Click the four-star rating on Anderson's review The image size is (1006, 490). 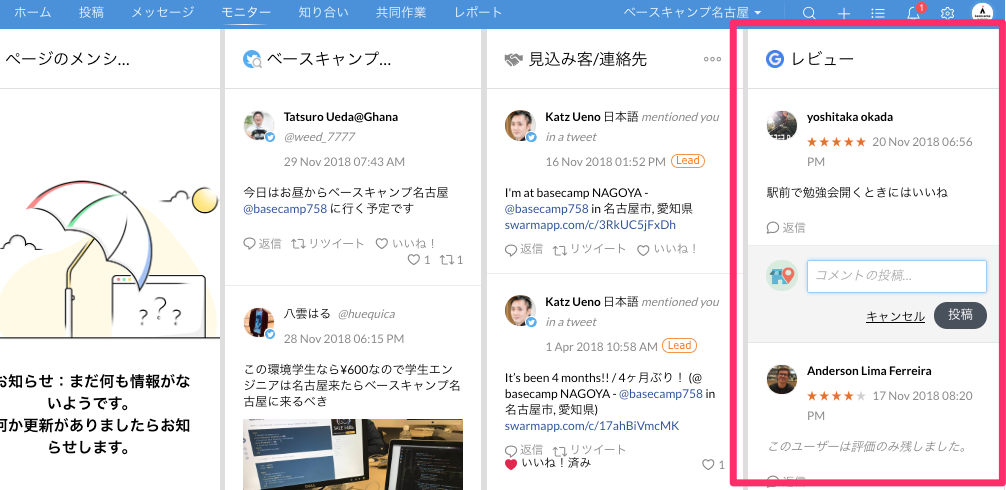[836, 396]
